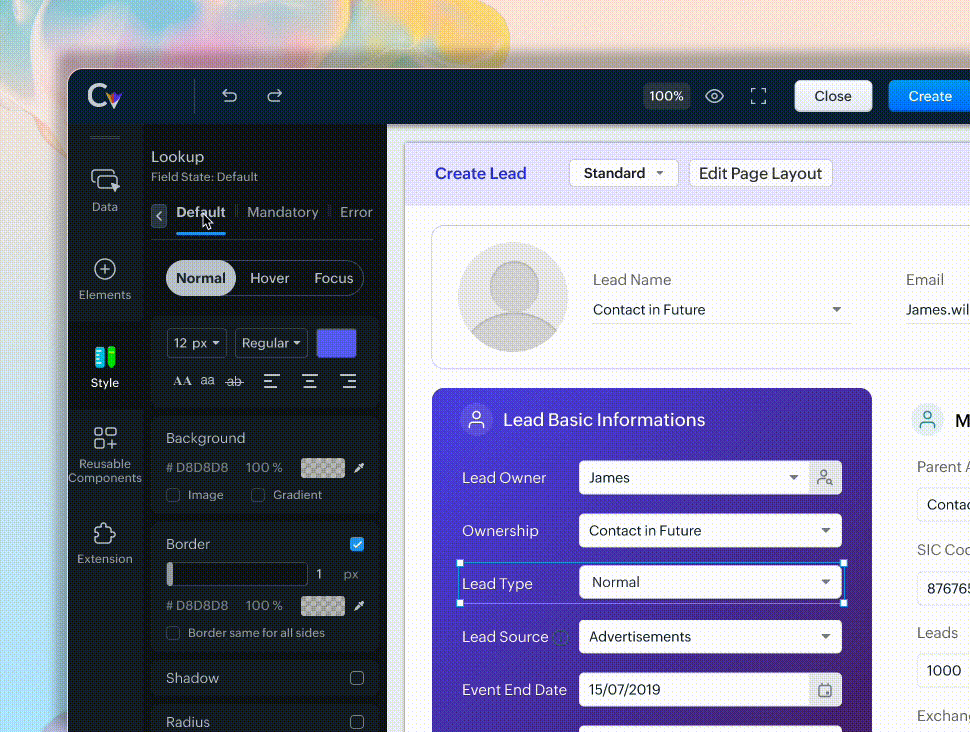Viewport: 970px width, 732px height.
Task: Enter fullscreen mode via frame icon
Action: (758, 96)
